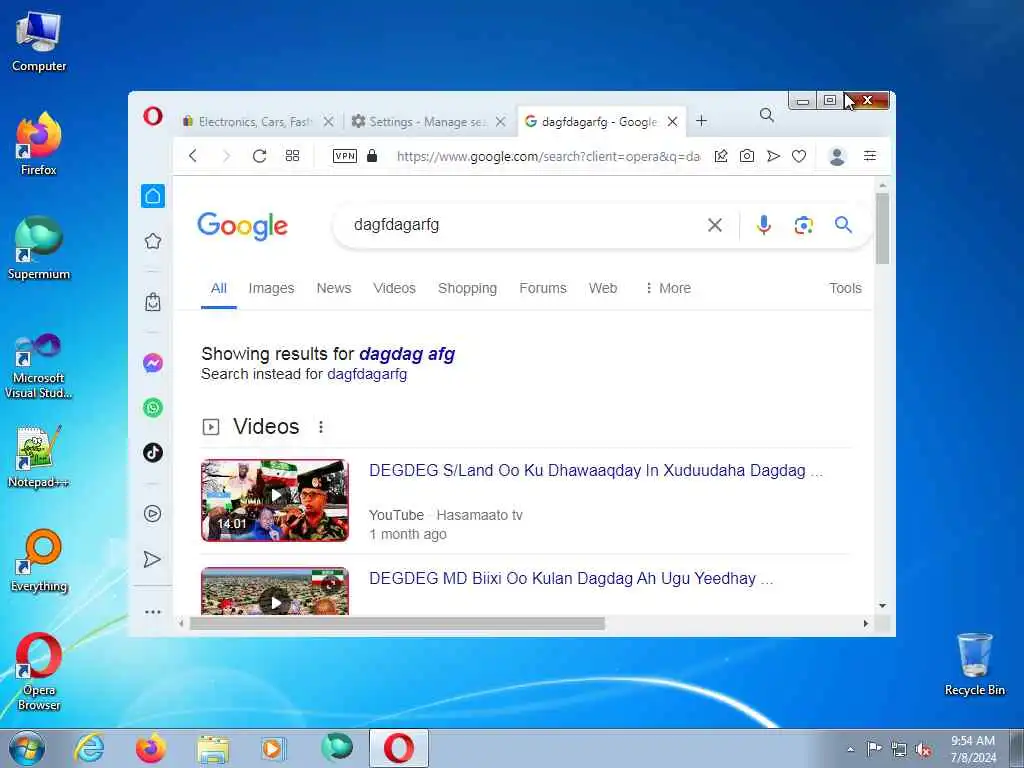Viewport: 1024px width, 768px height.
Task: Open sidebar setup three dots
Action: click(x=153, y=612)
